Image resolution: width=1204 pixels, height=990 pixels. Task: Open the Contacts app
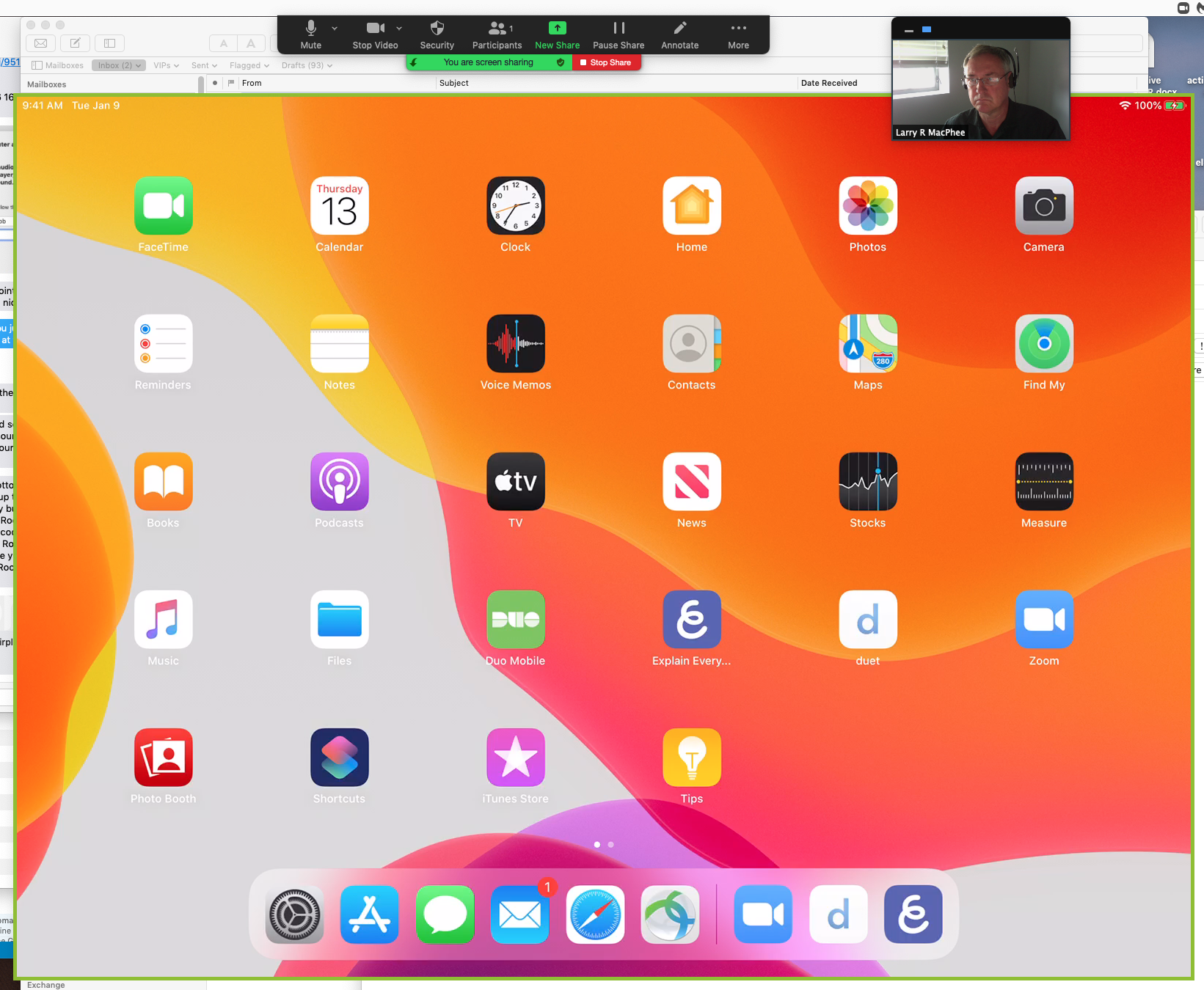pyautogui.click(x=692, y=343)
